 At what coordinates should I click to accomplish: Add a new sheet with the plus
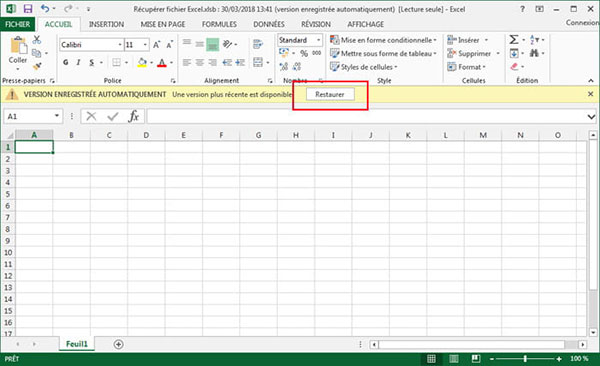(119, 344)
